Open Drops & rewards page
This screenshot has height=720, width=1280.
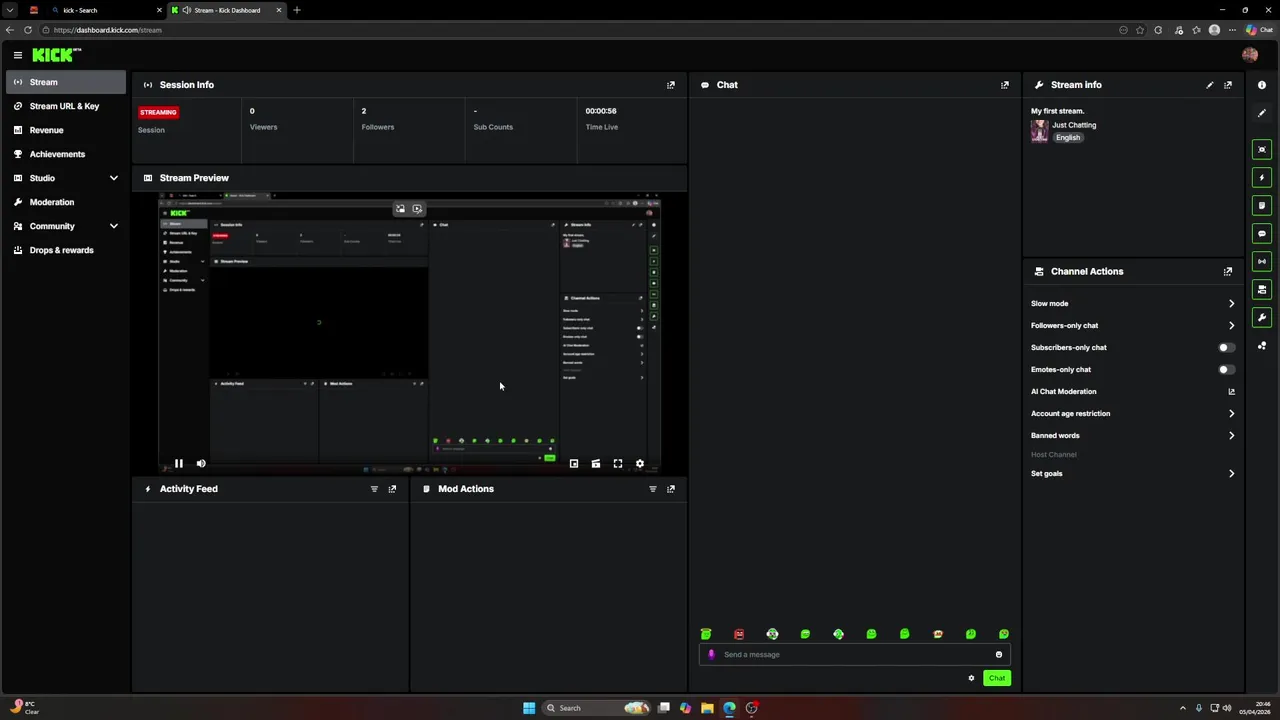pos(66,250)
